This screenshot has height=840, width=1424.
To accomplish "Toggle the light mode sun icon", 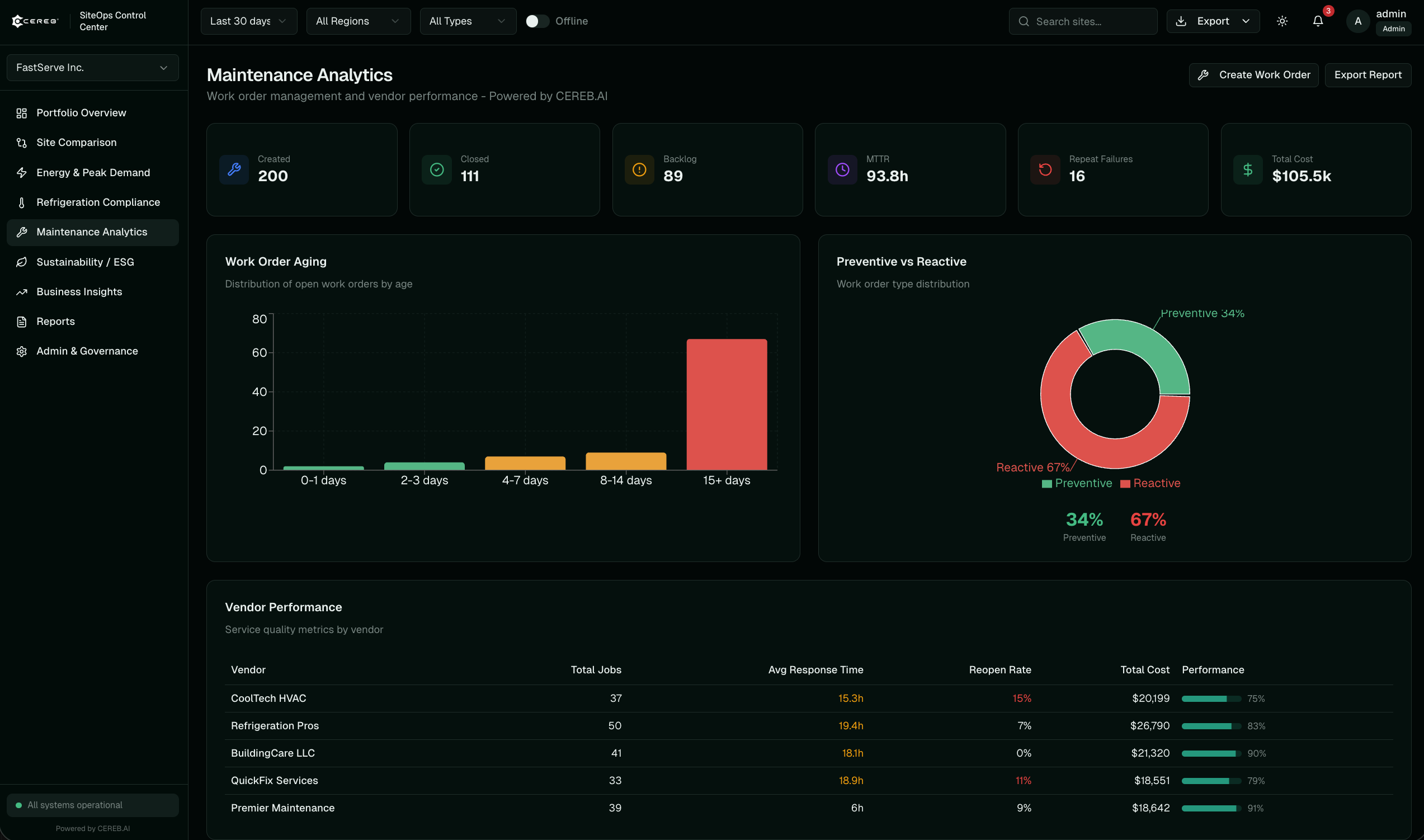I will point(1282,21).
